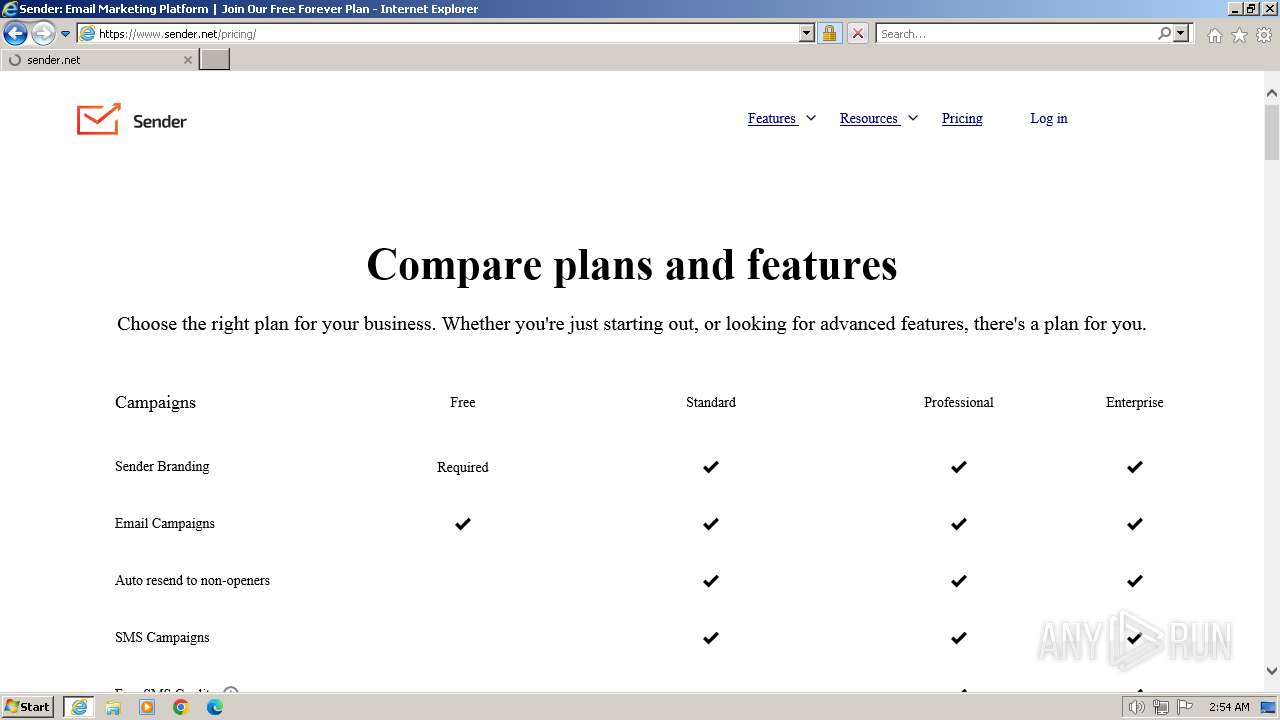Image resolution: width=1280 pixels, height=720 pixels.
Task: Stop page loading with the X button
Action: coord(857,34)
